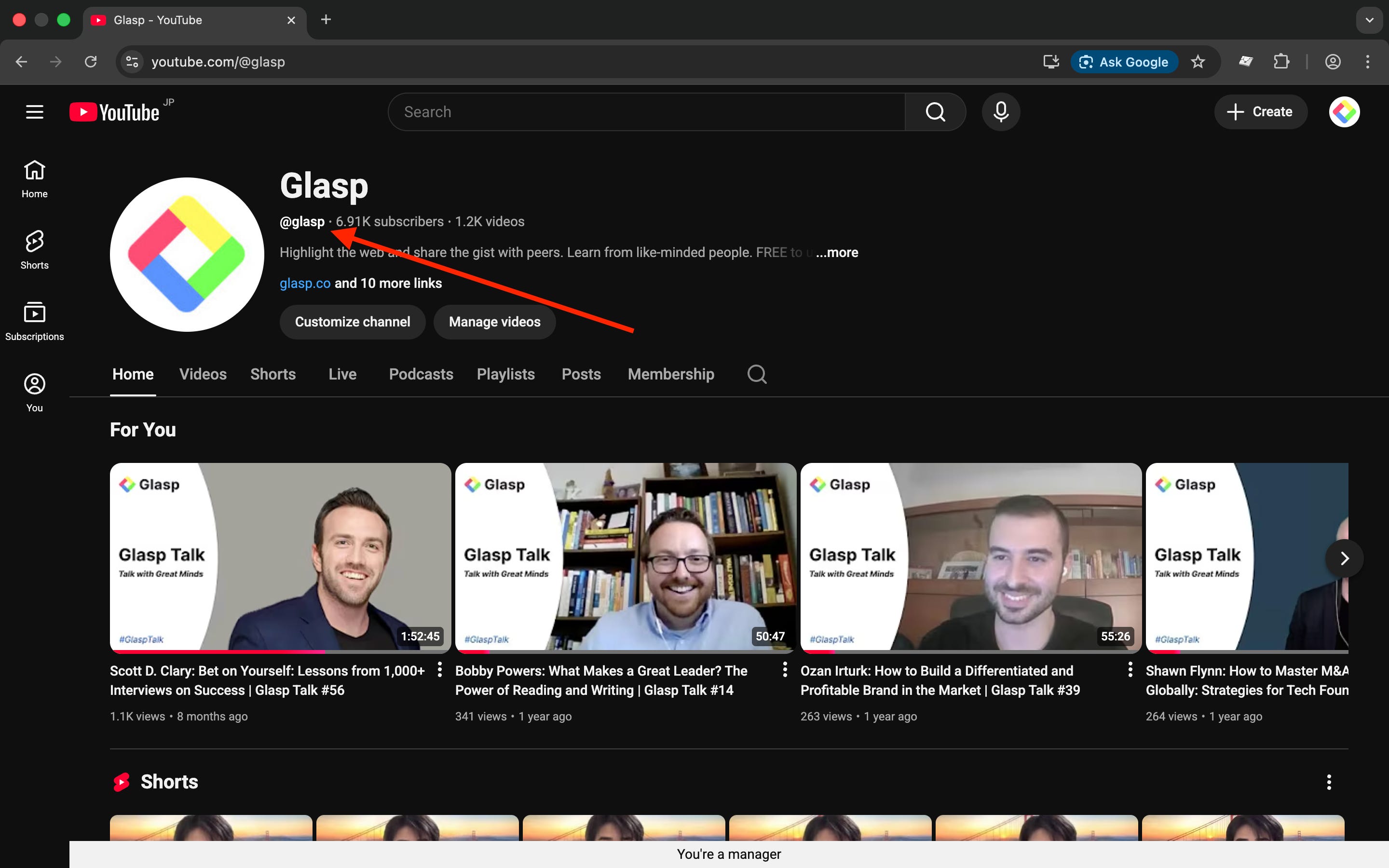Switch to the Playlists tab
Image resolution: width=1389 pixels, height=868 pixels.
[x=505, y=374]
